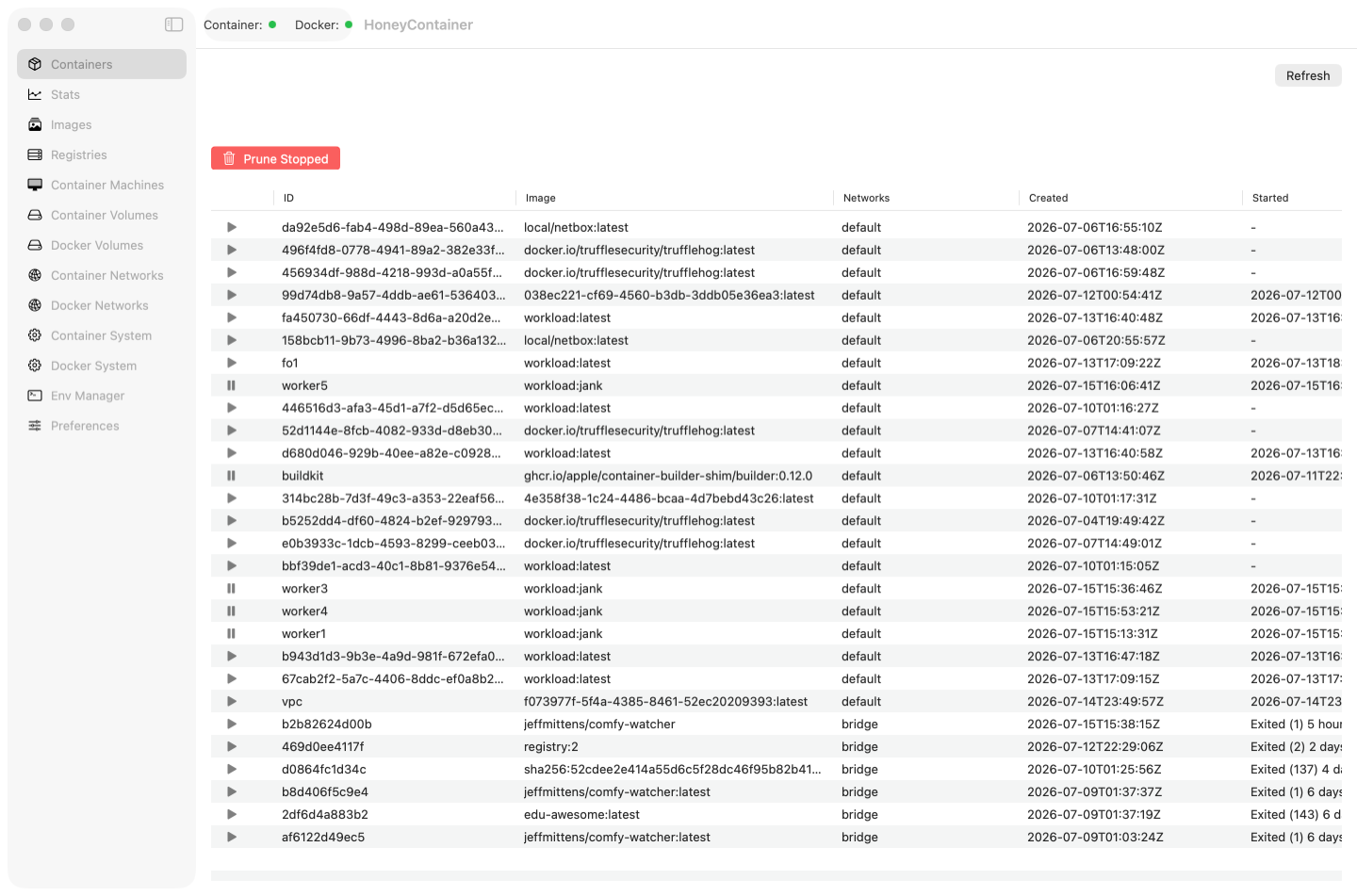Start the fo1 container
1357x896 pixels.
(232, 363)
